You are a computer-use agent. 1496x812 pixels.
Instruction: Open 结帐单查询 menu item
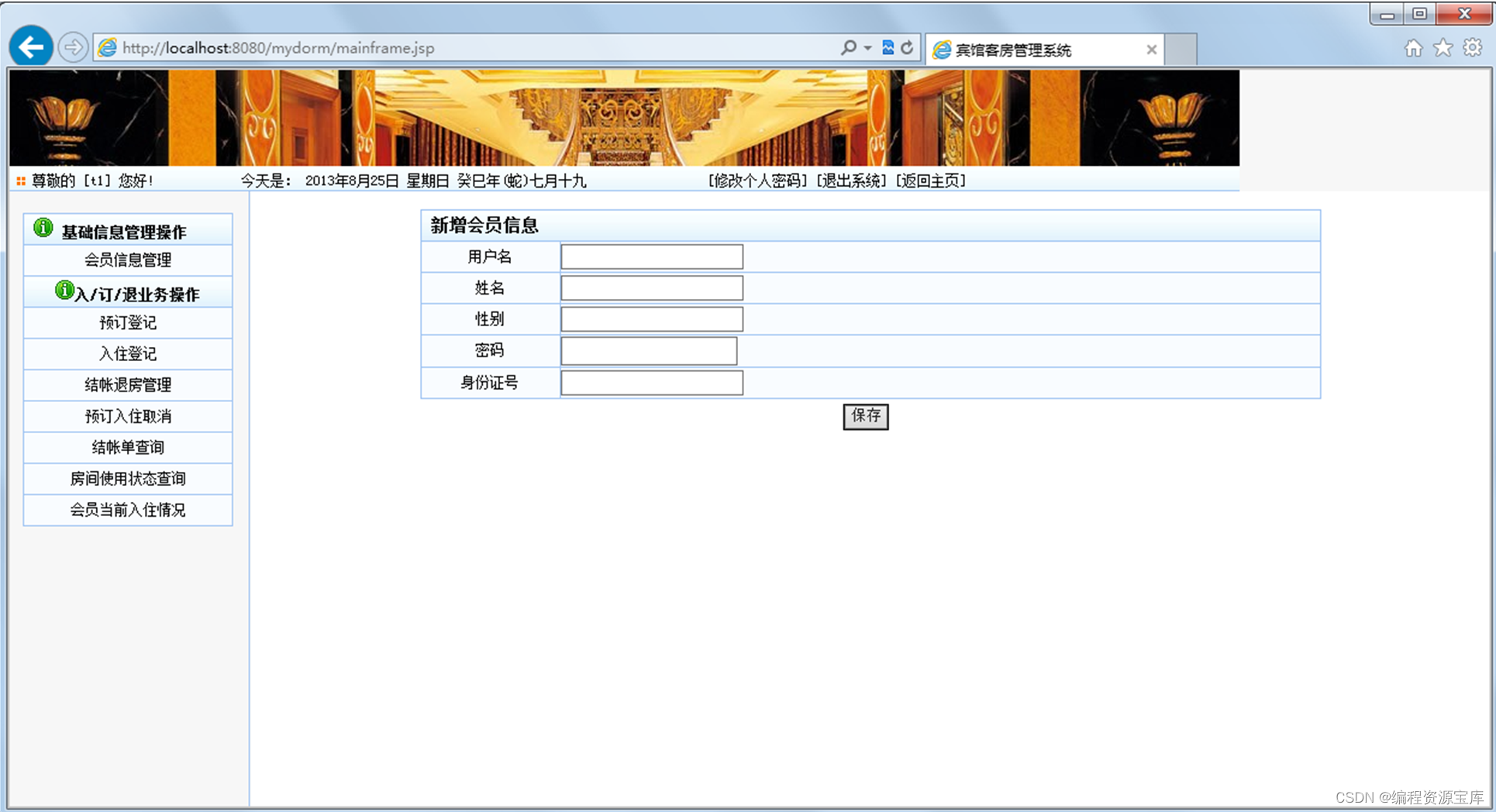[128, 447]
